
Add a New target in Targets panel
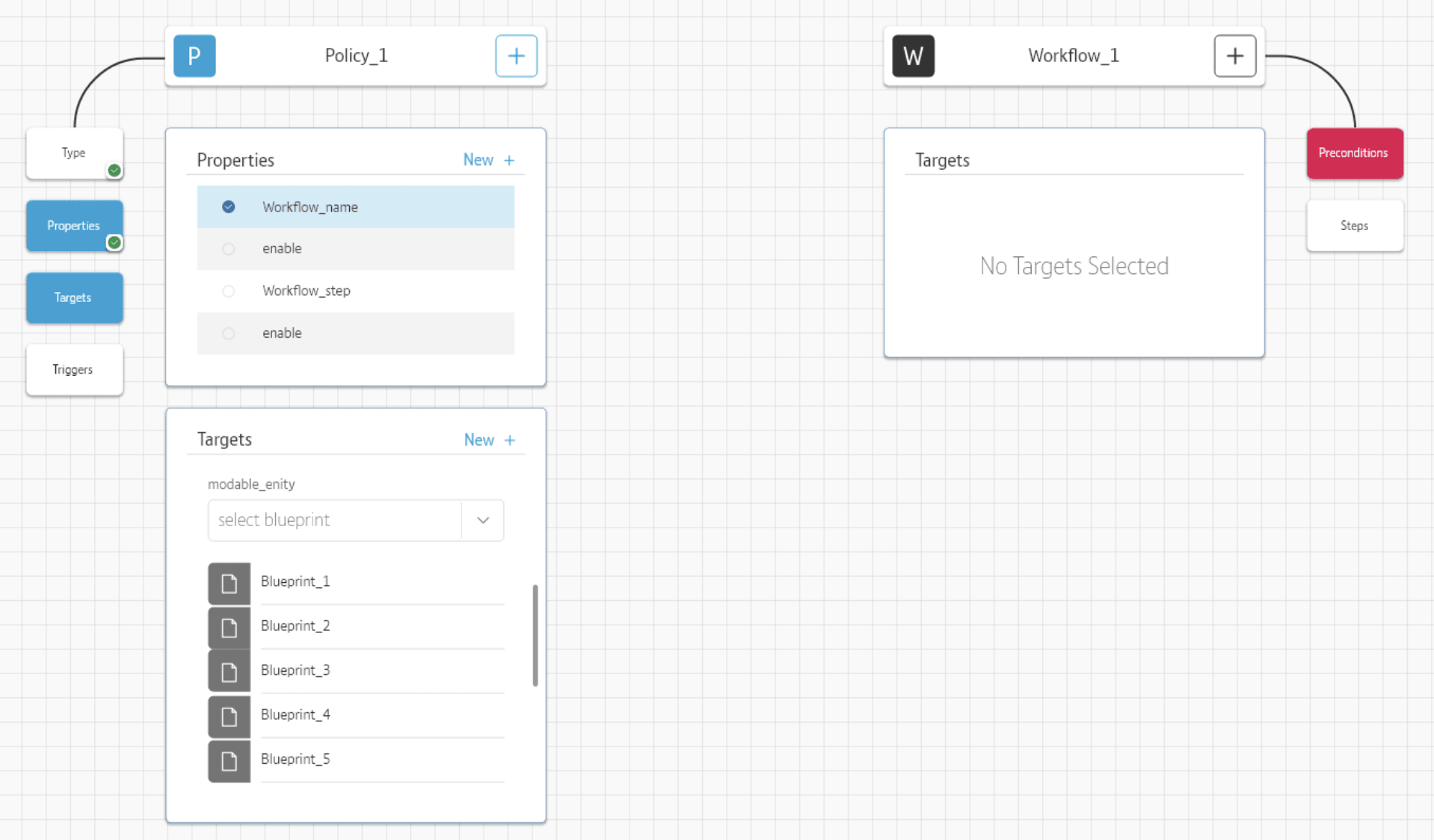click(490, 440)
